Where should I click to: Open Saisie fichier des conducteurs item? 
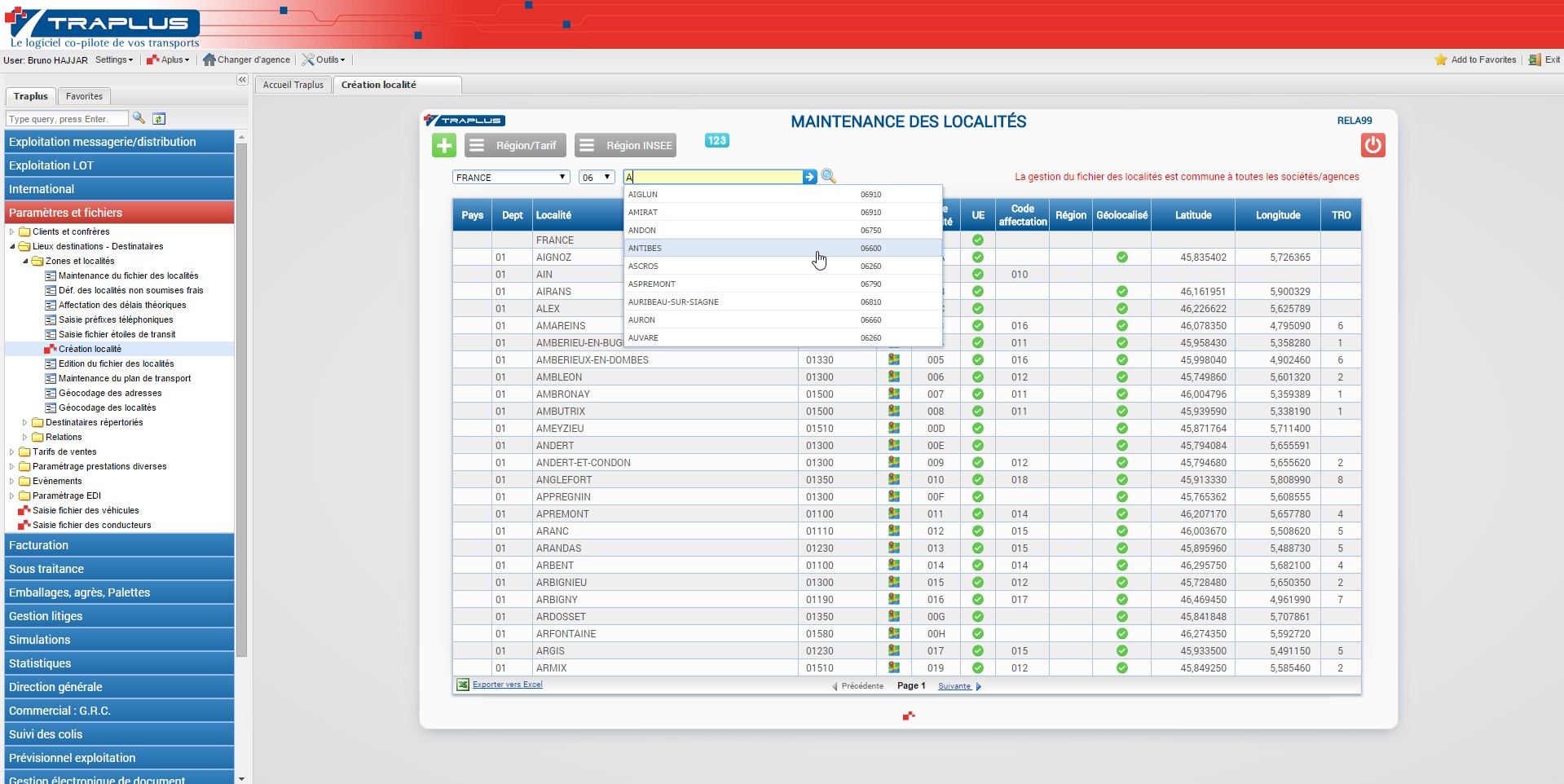[91, 525]
